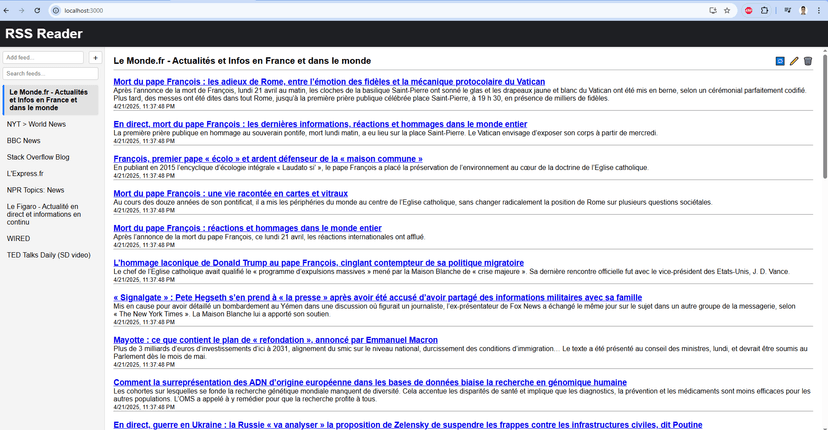This screenshot has height=430, width=828.
Task: Edit the feed with the pencil icon
Action: (x=794, y=61)
